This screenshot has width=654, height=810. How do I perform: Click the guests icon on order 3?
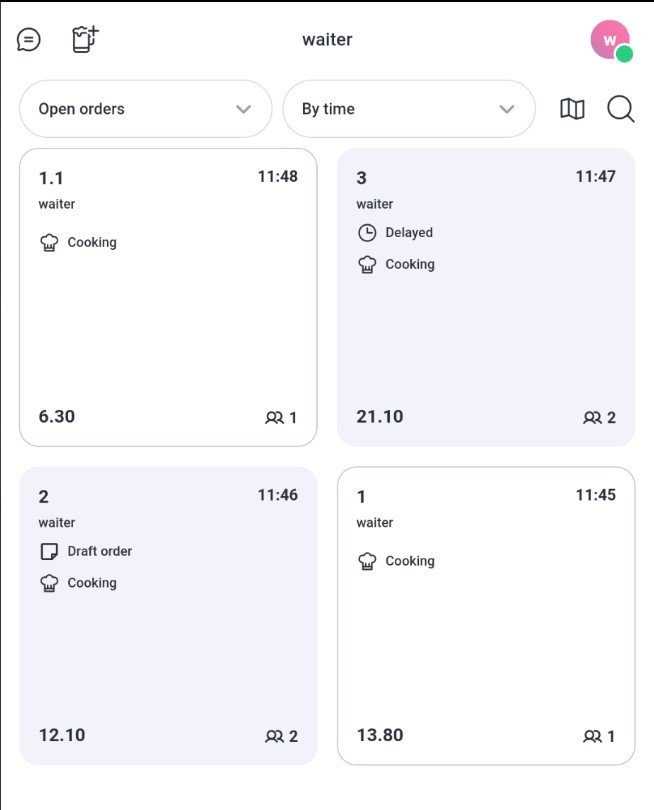(592, 417)
